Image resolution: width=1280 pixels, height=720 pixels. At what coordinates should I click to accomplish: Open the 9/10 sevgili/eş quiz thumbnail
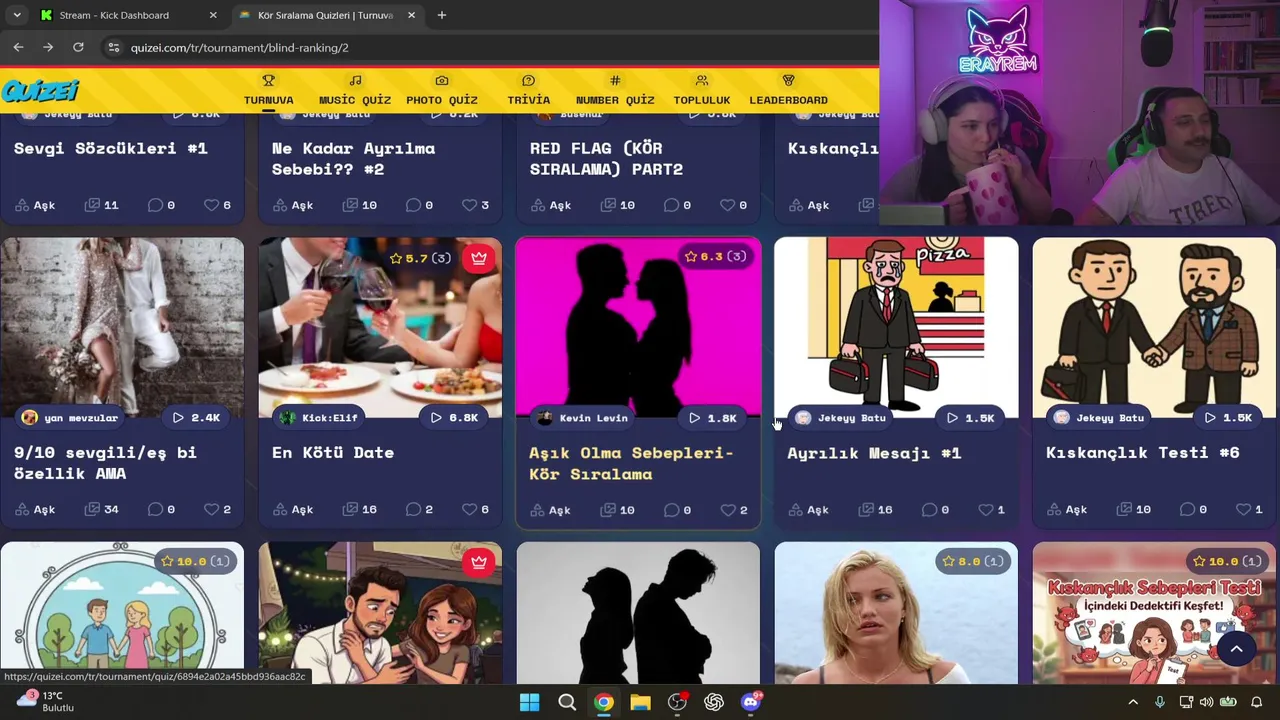[122, 327]
